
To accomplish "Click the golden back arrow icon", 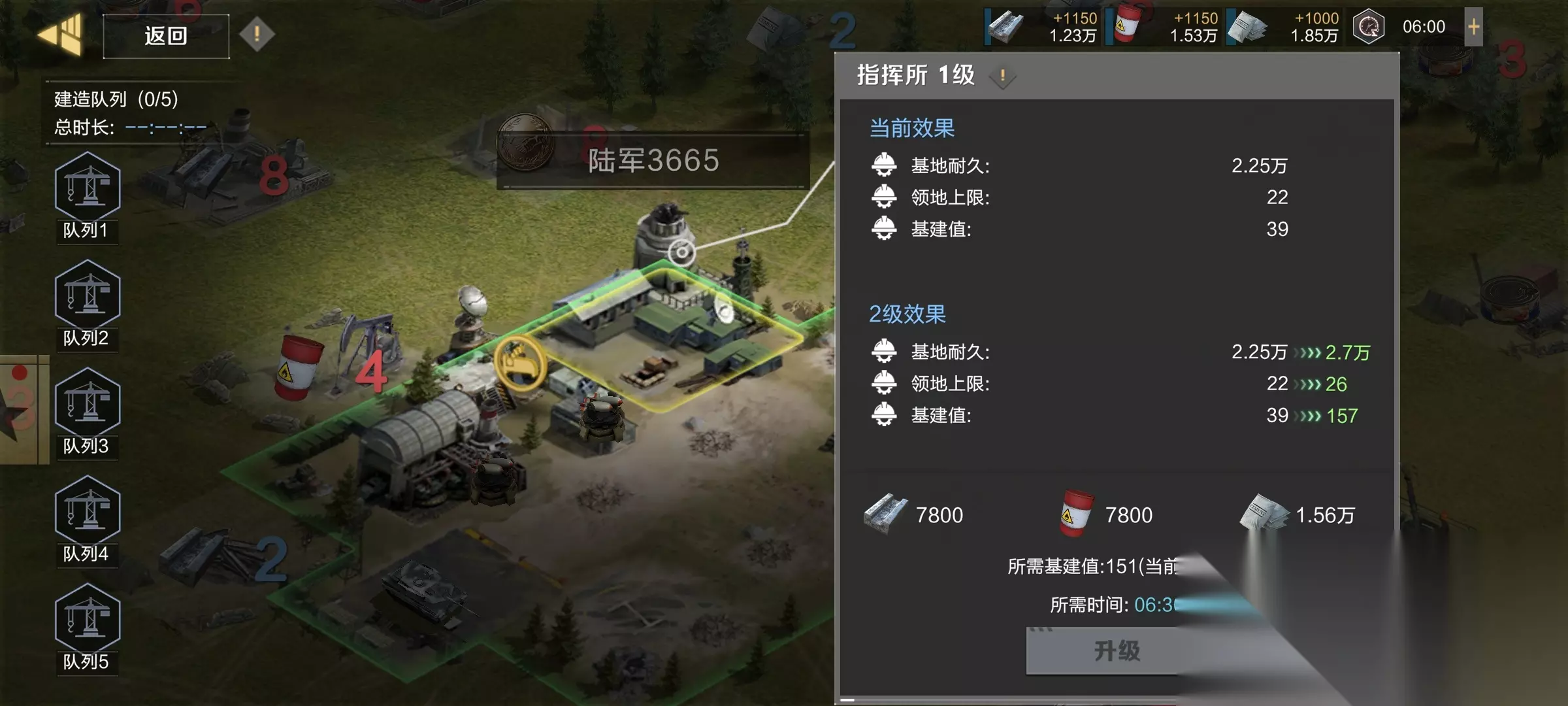I will coord(61,34).
